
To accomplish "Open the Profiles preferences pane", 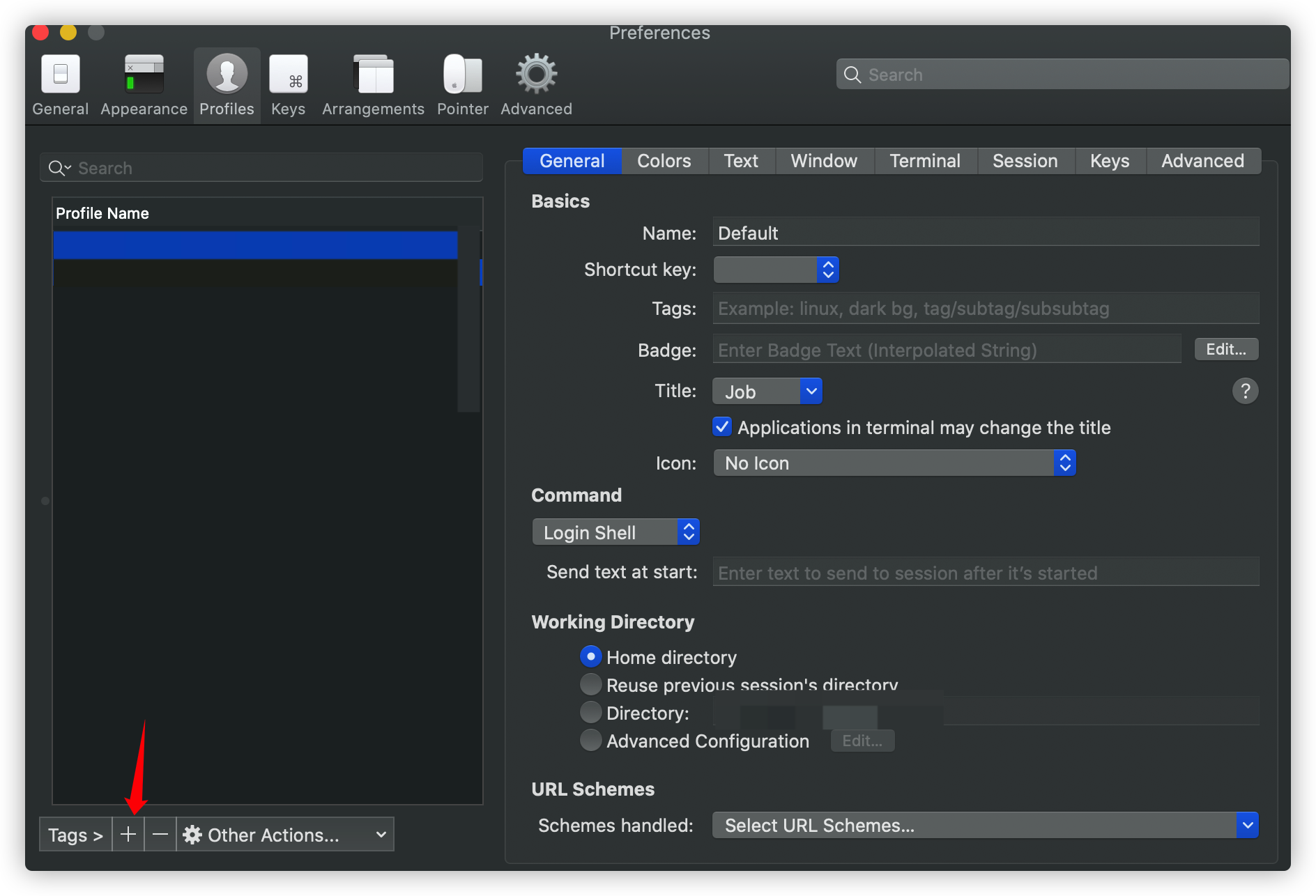I will coord(226,84).
